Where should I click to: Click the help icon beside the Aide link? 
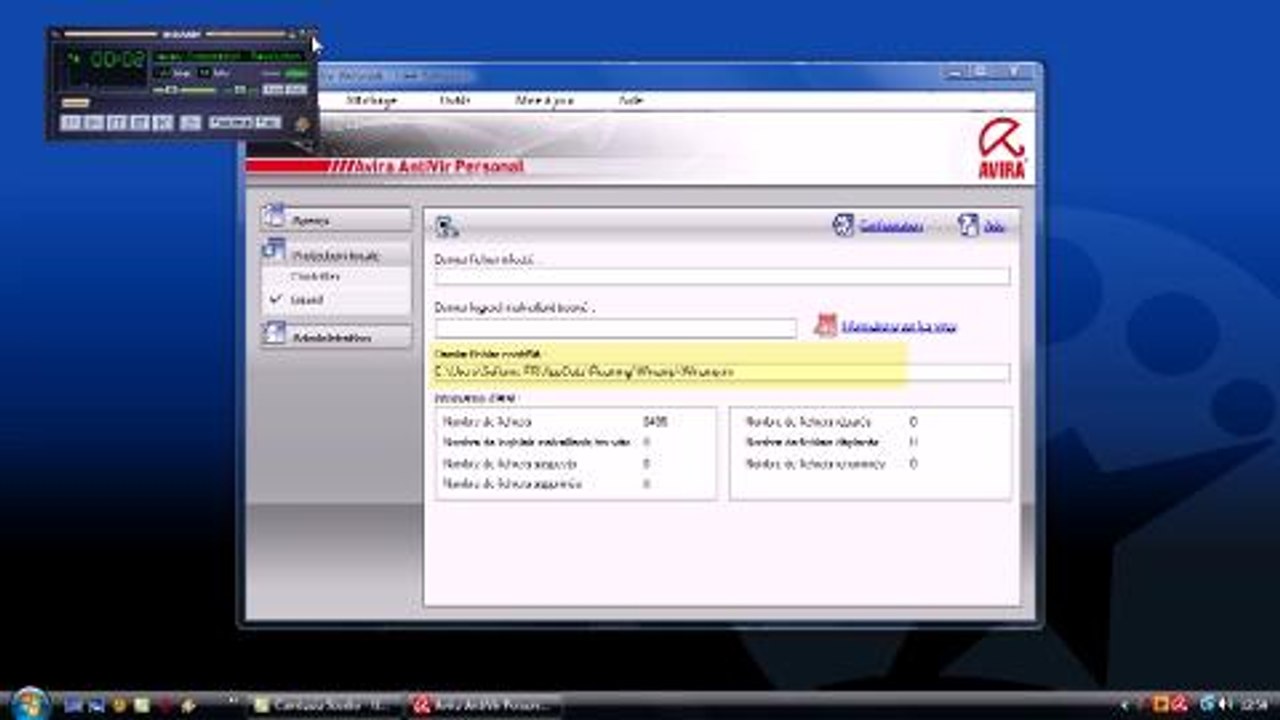[967, 225]
